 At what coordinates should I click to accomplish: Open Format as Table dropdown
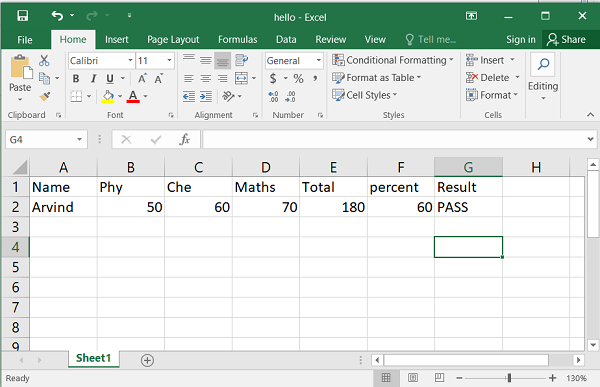pos(377,78)
